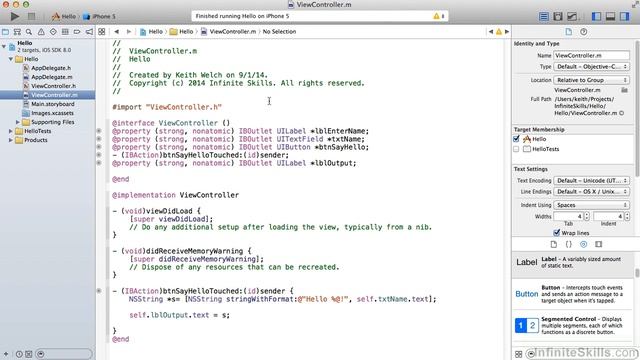Switch to the Assistant editor

[x=558, y=16]
